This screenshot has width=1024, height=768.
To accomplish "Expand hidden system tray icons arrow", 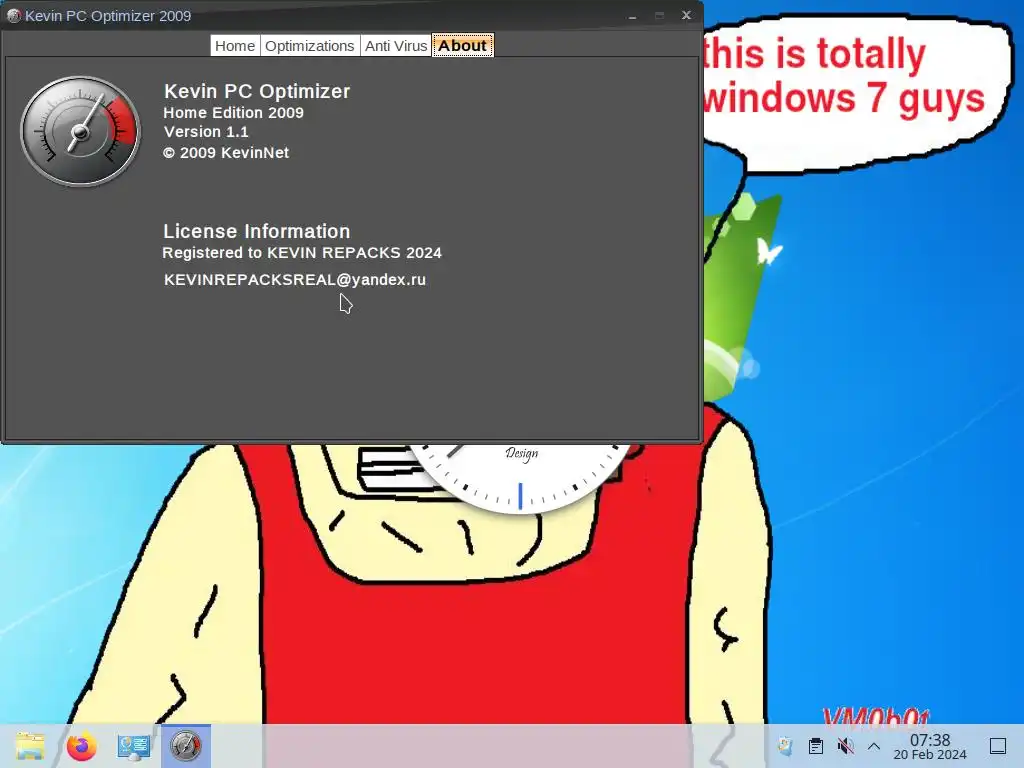I will (x=874, y=746).
